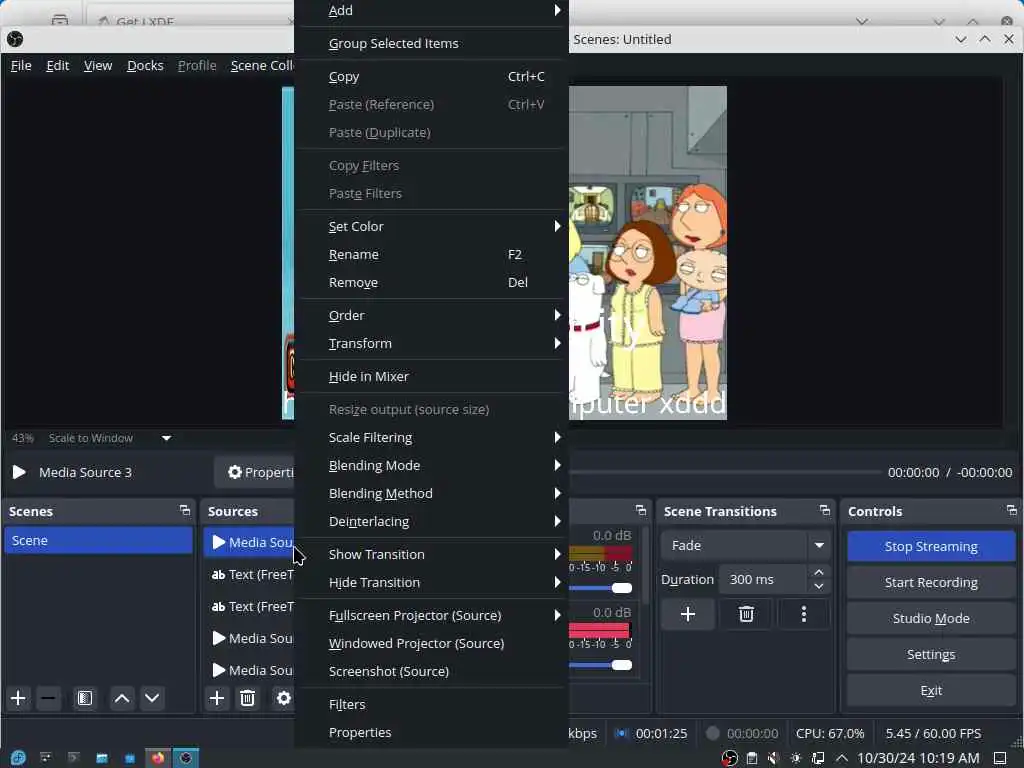Screen dimensions: 1024x768
Task: Choose Remove from context menu
Action: coord(431,282)
